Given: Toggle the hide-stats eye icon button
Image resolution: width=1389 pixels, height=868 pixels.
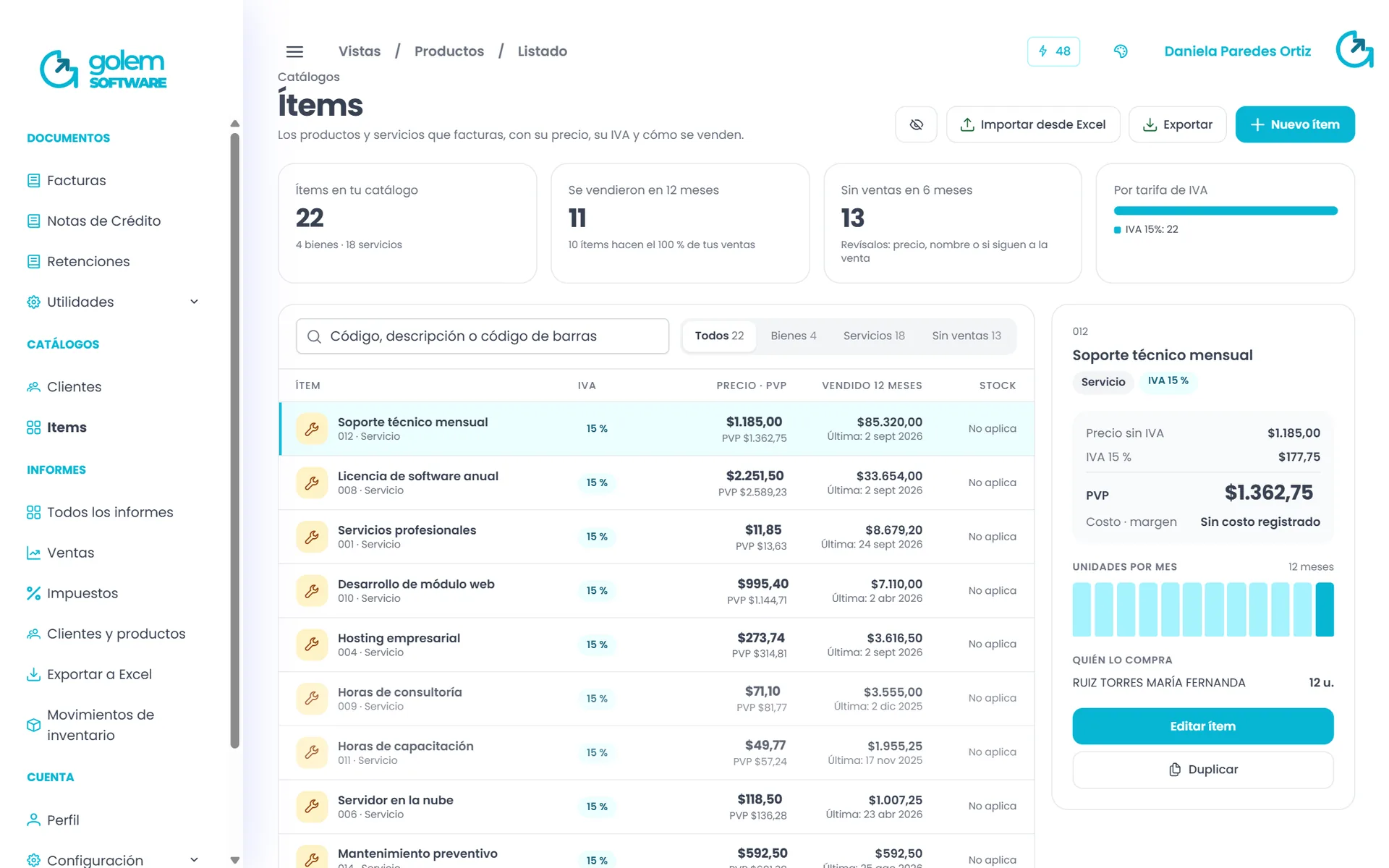Looking at the screenshot, I should 916,124.
